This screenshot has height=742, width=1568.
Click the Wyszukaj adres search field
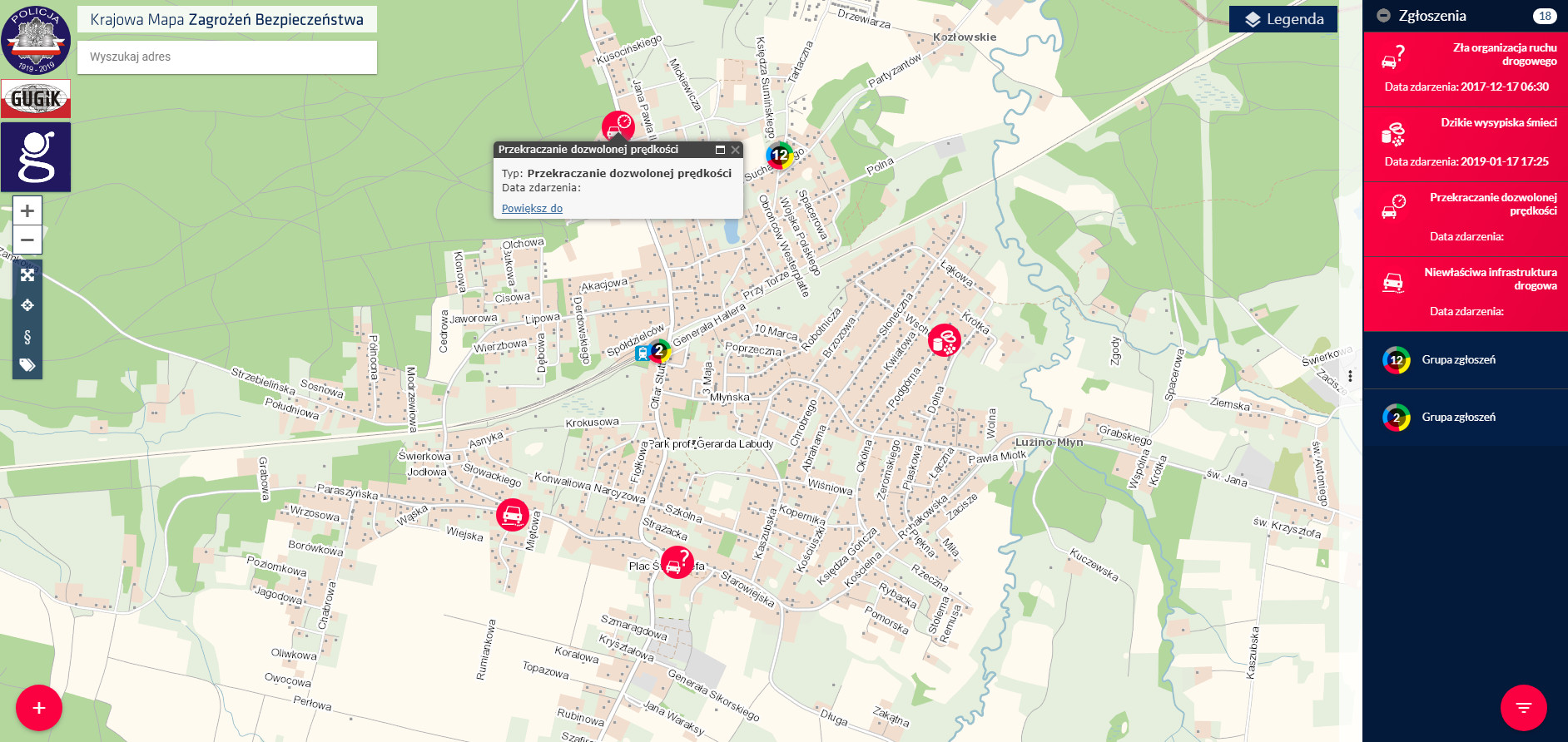point(226,57)
